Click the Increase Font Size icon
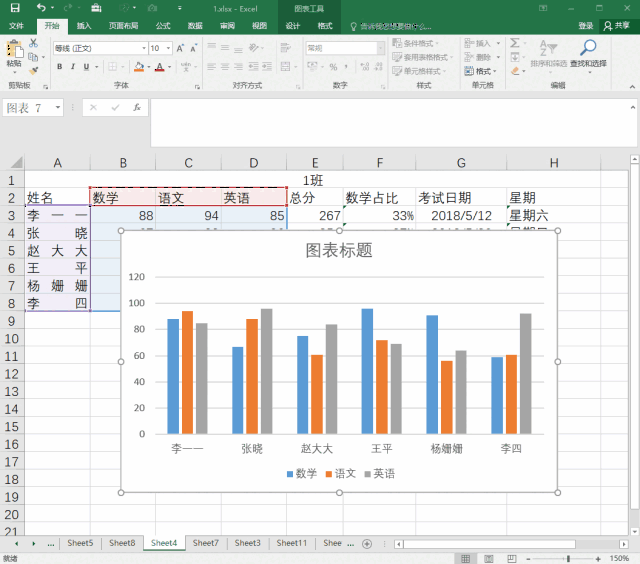The image size is (640, 564). click(180, 48)
